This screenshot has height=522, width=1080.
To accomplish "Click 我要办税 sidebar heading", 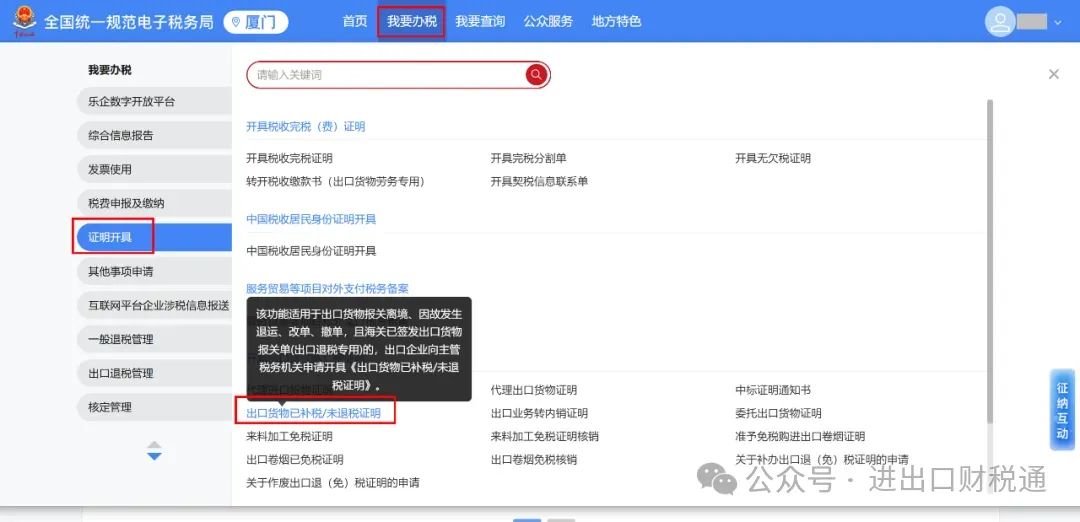I will pos(110,70).
